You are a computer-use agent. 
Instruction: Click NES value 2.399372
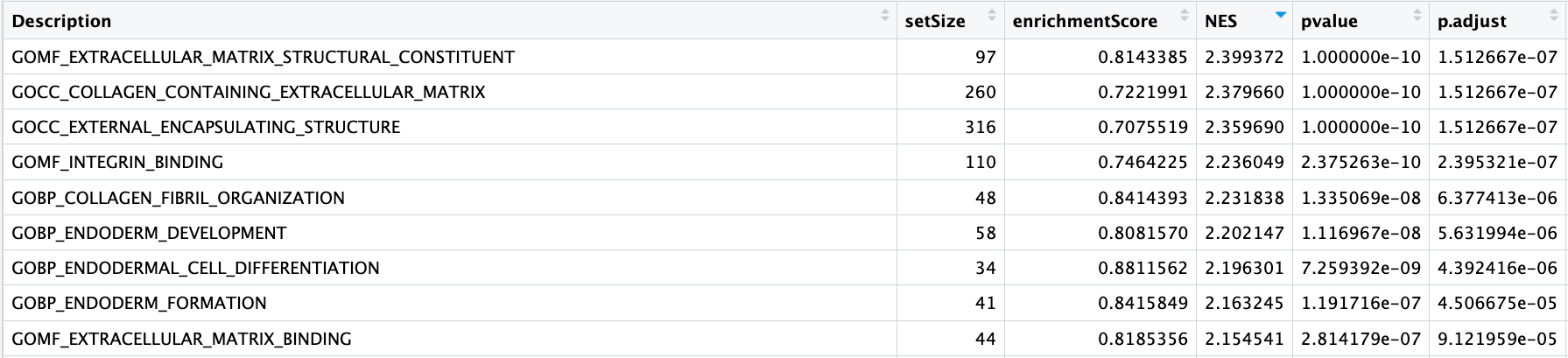[x=1244, y=57]
